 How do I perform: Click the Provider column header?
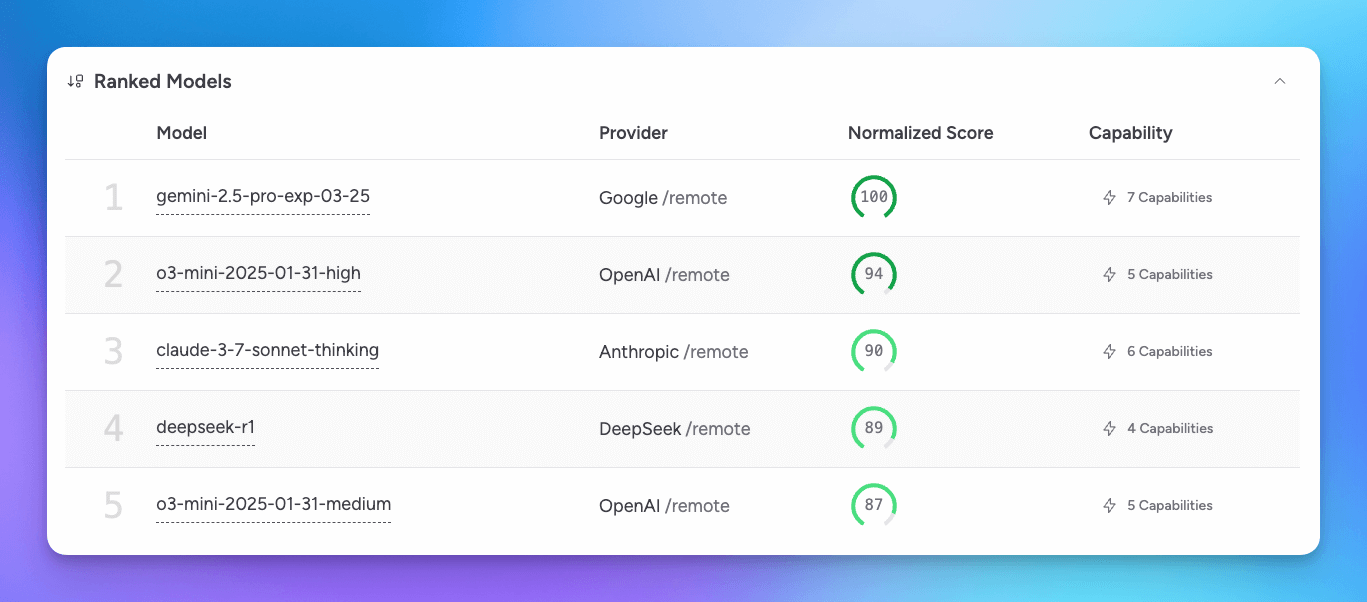click(633, 133)
